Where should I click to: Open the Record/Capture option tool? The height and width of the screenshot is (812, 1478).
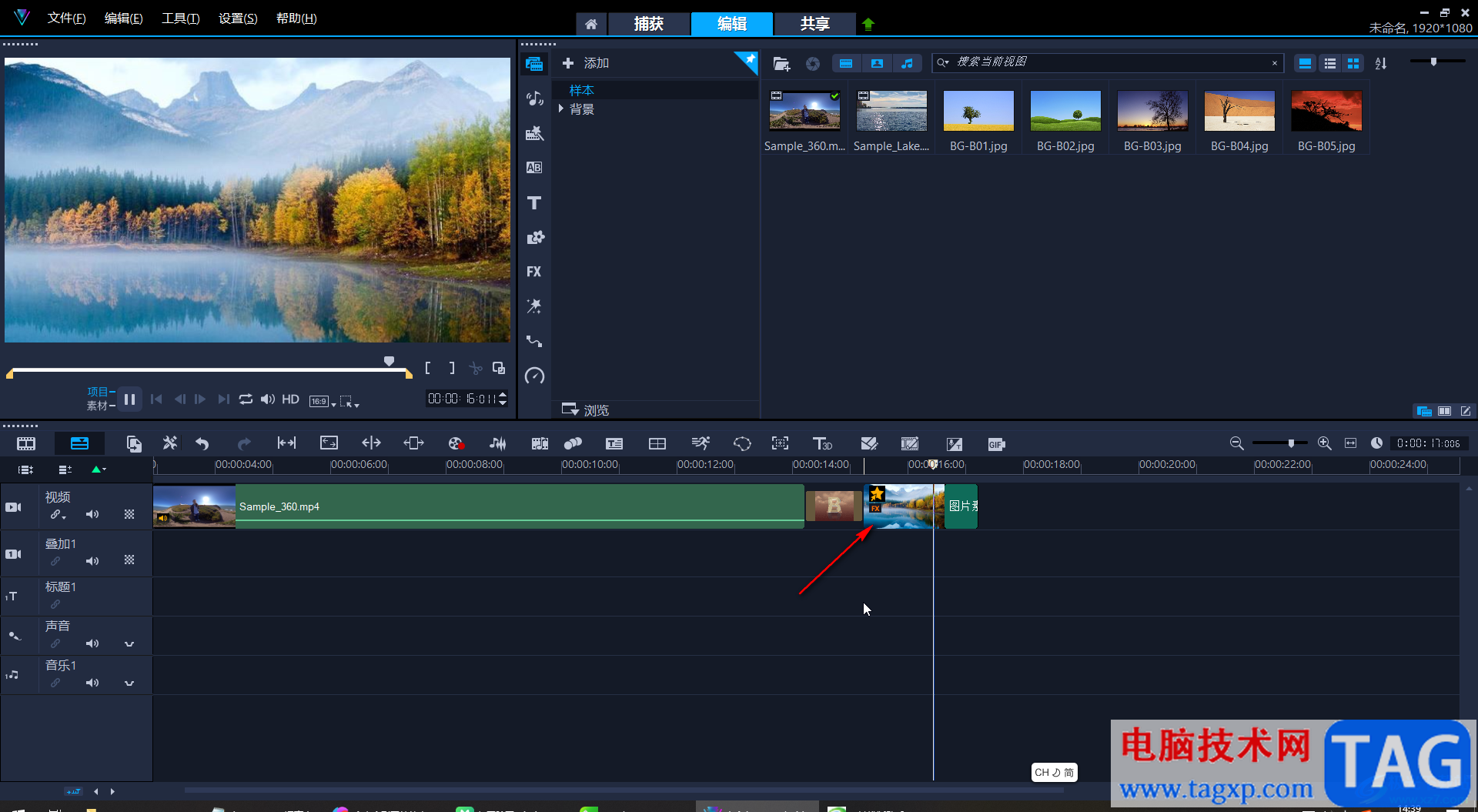click(456, 443)
